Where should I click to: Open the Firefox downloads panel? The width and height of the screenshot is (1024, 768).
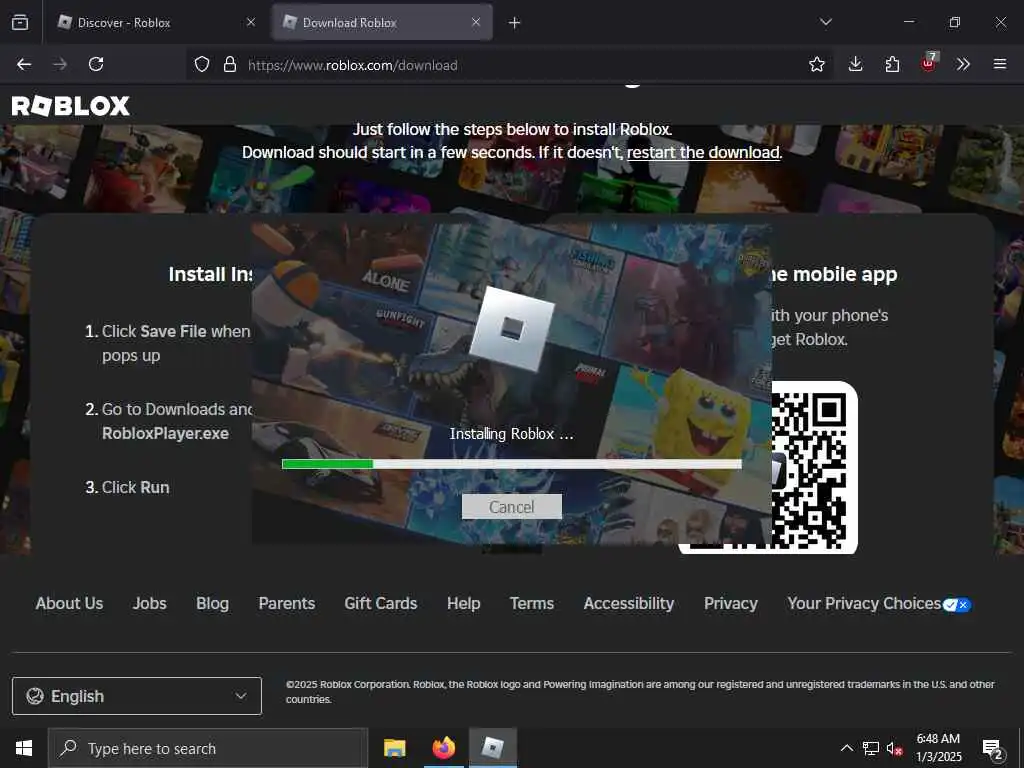coord(856,64)
